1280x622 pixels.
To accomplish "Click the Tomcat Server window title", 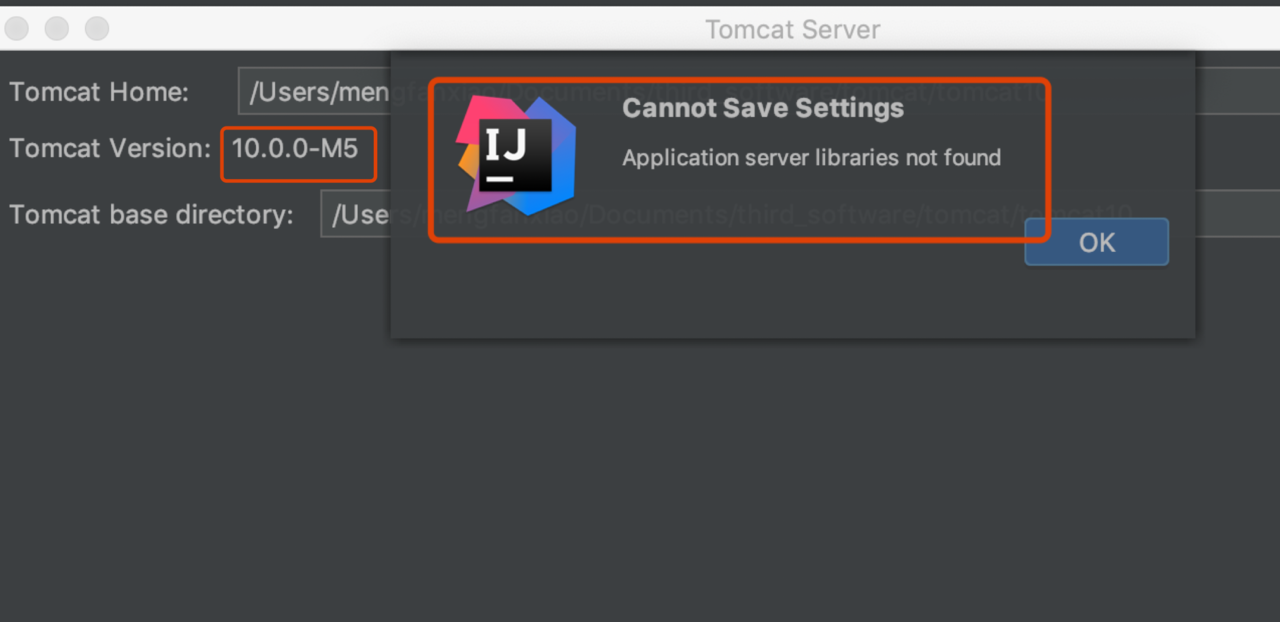I will (793, 29).
